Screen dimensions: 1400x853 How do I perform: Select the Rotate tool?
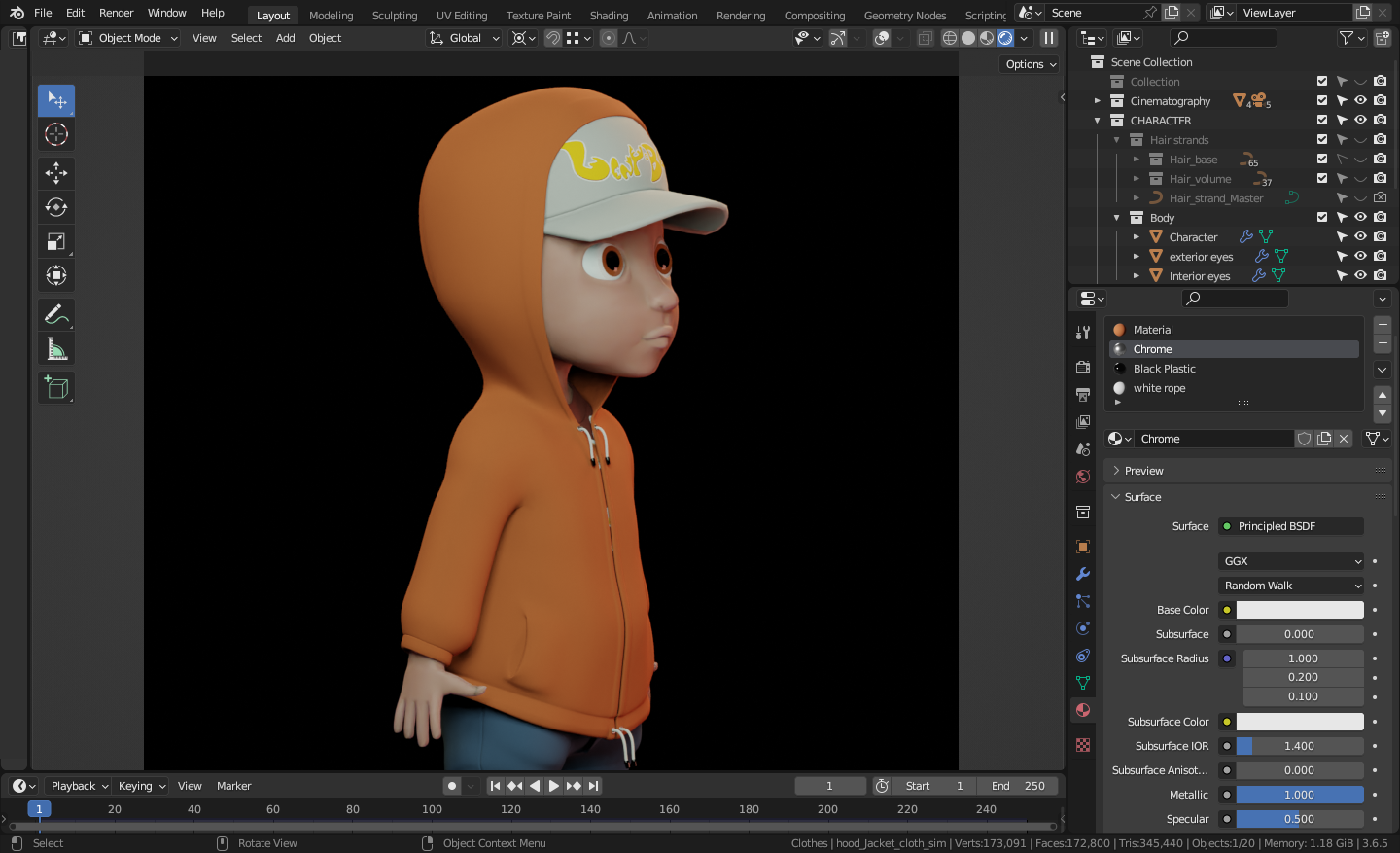pos(56,207)
